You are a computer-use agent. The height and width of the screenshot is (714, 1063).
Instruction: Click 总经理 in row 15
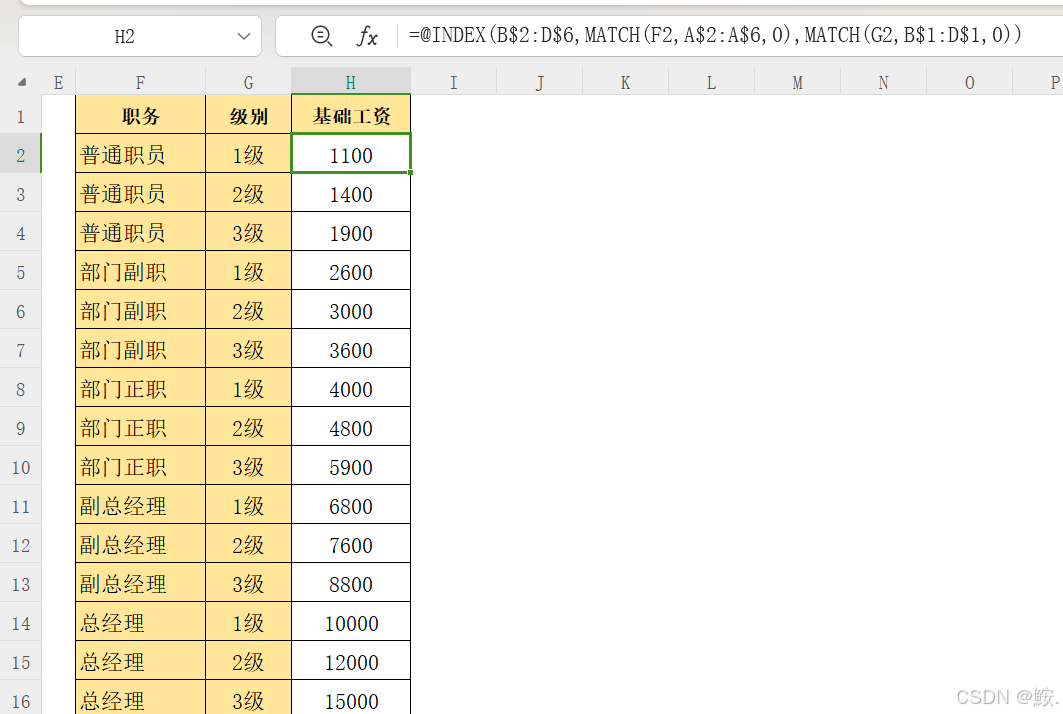pos(140,661)
